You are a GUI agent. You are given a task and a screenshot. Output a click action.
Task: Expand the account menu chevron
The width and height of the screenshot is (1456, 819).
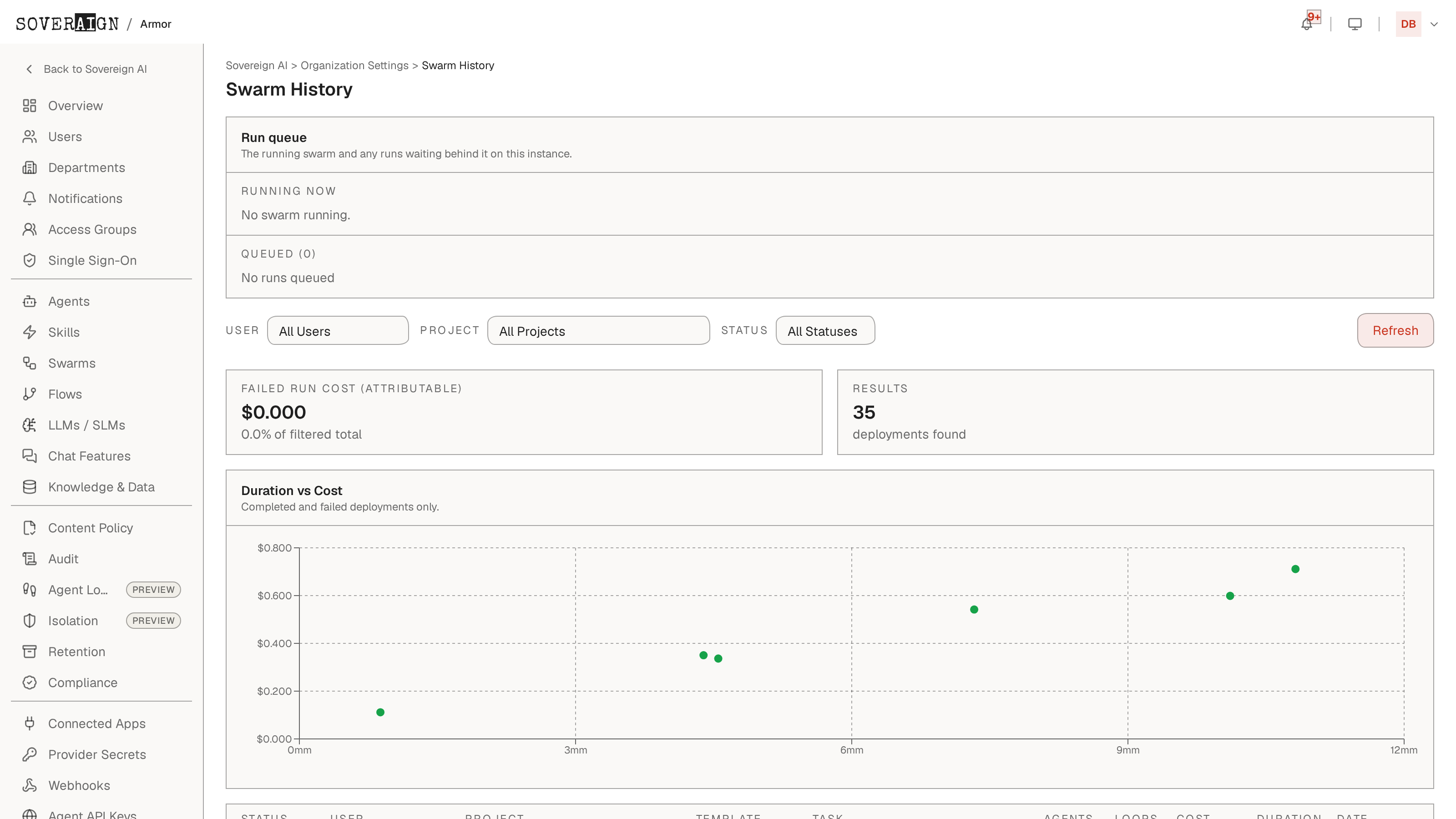[x=1434, y=24]
